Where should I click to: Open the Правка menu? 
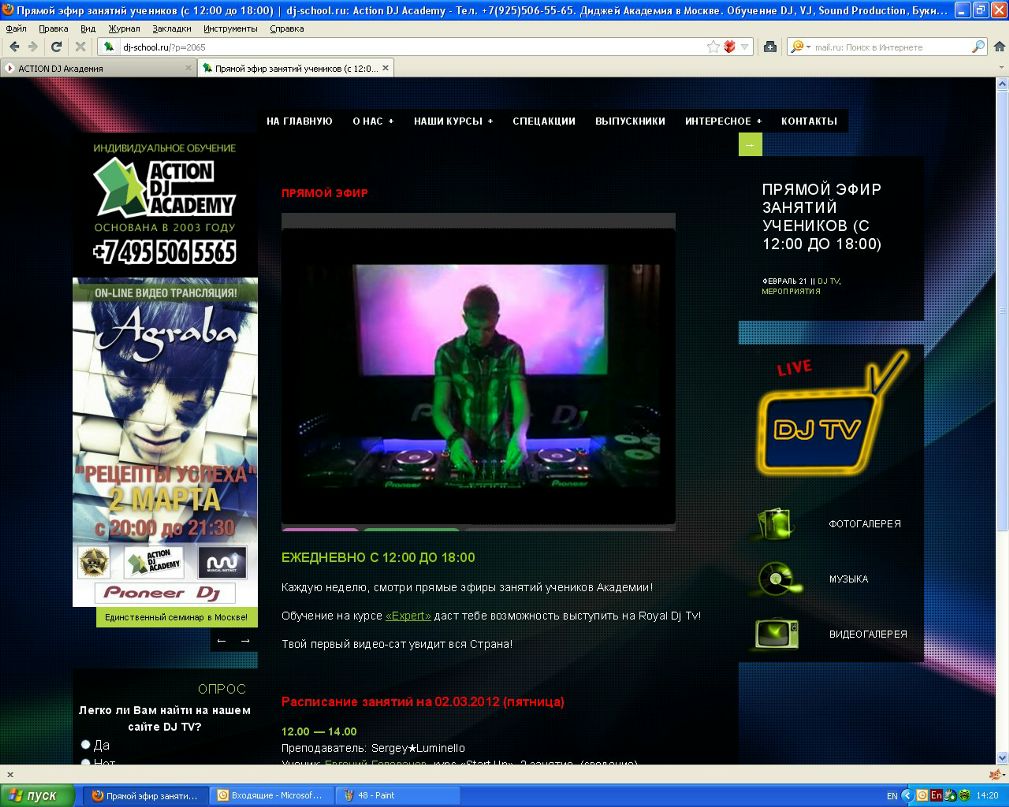53,28
